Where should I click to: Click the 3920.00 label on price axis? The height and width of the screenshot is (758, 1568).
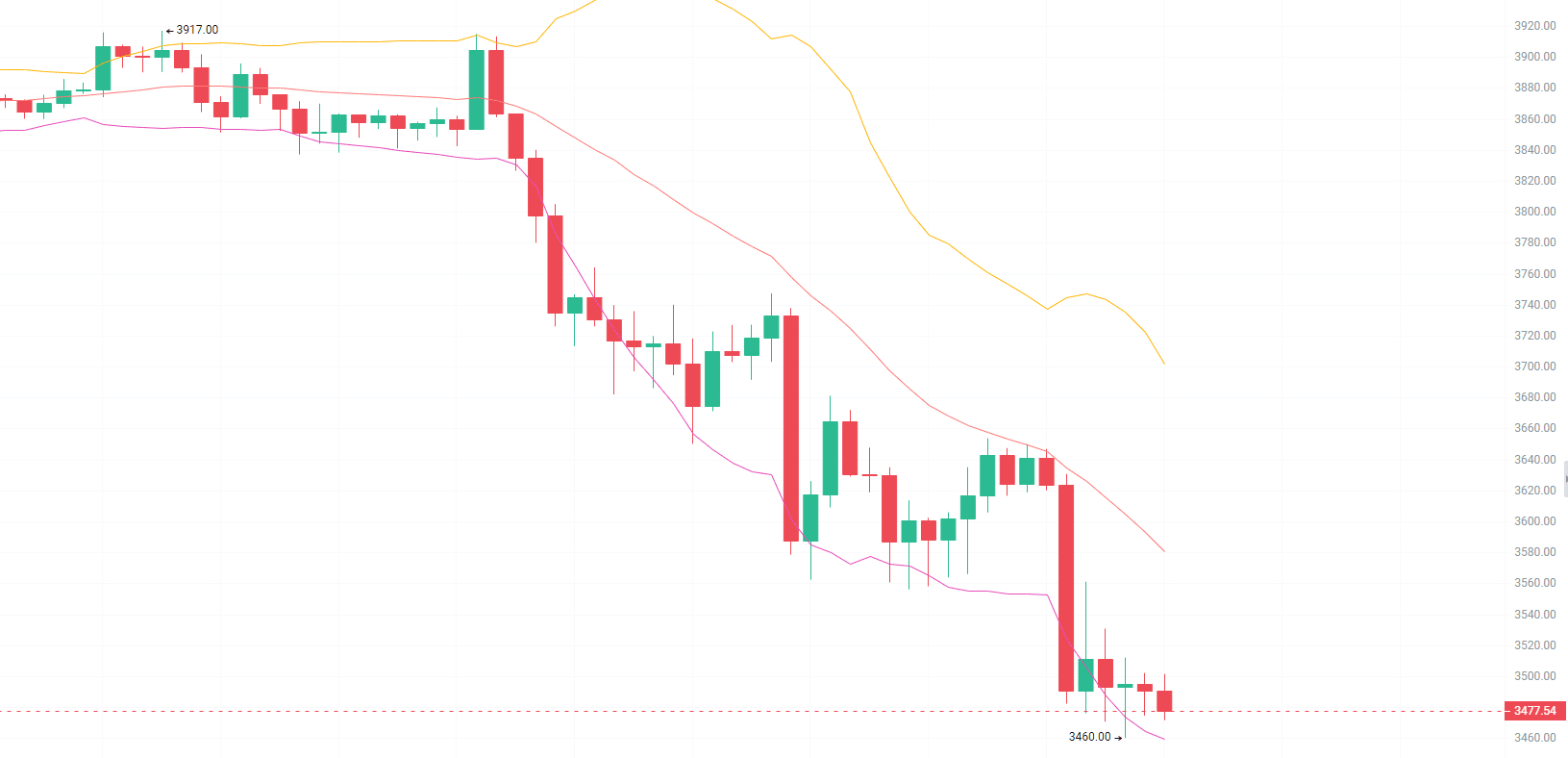point(1534,26)
